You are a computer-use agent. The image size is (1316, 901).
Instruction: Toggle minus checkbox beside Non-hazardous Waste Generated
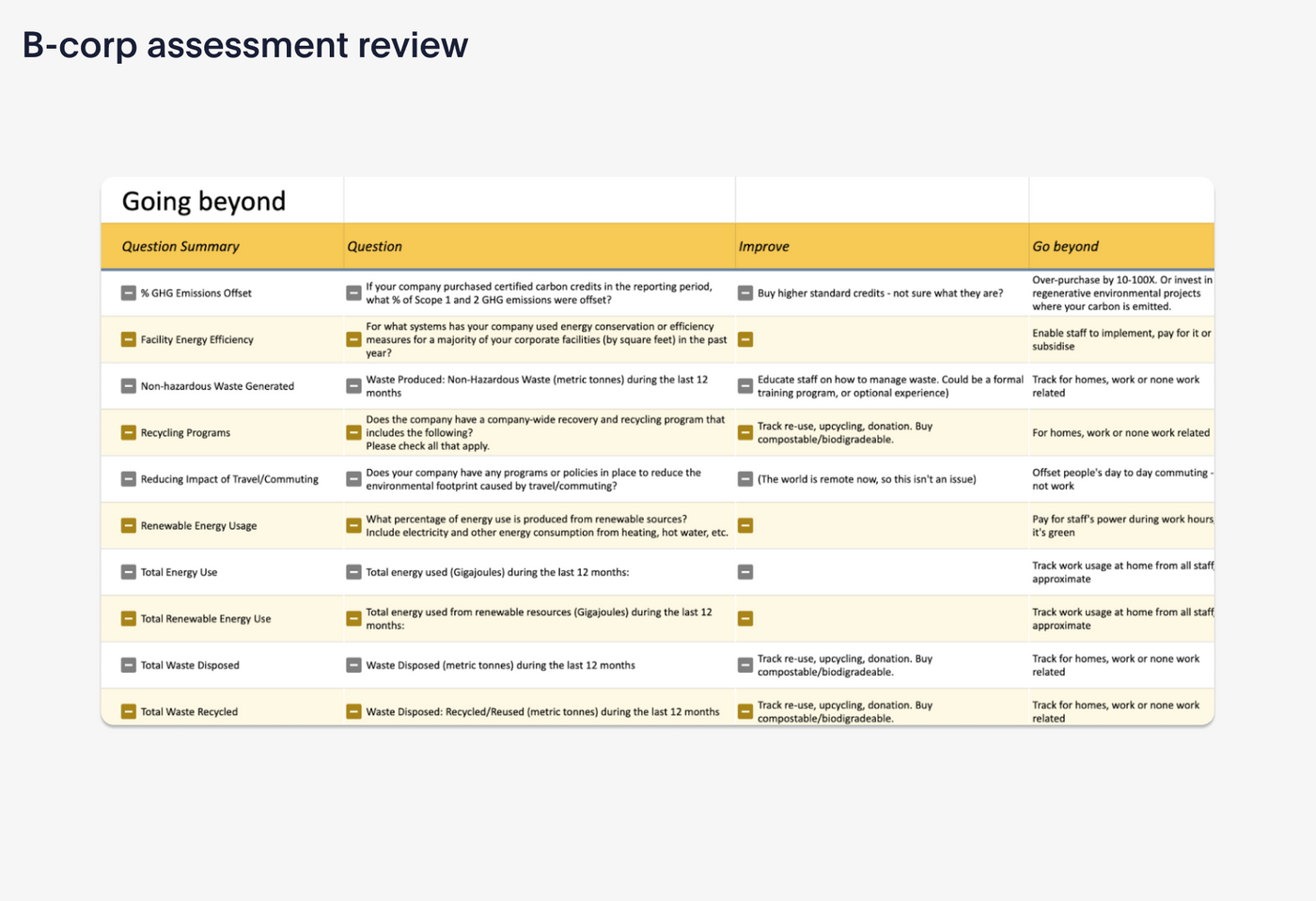[129, 386]
